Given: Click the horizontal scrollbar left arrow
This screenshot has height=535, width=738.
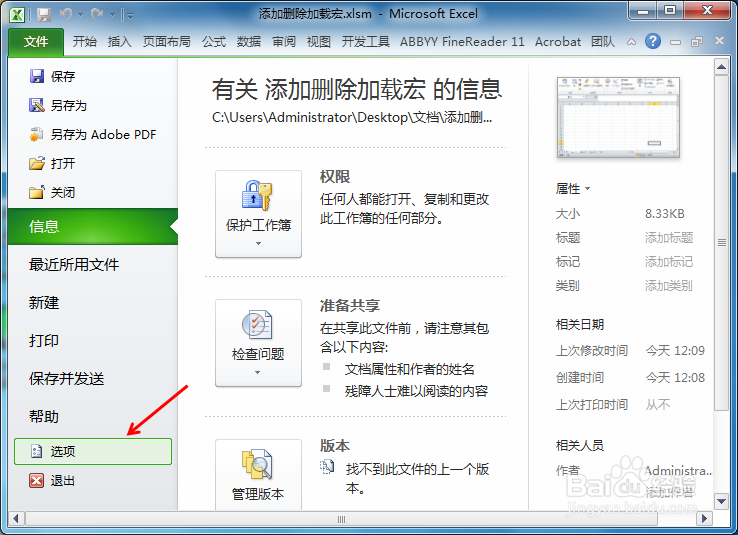Looking at the screenshot, I should tap(16, 519).
